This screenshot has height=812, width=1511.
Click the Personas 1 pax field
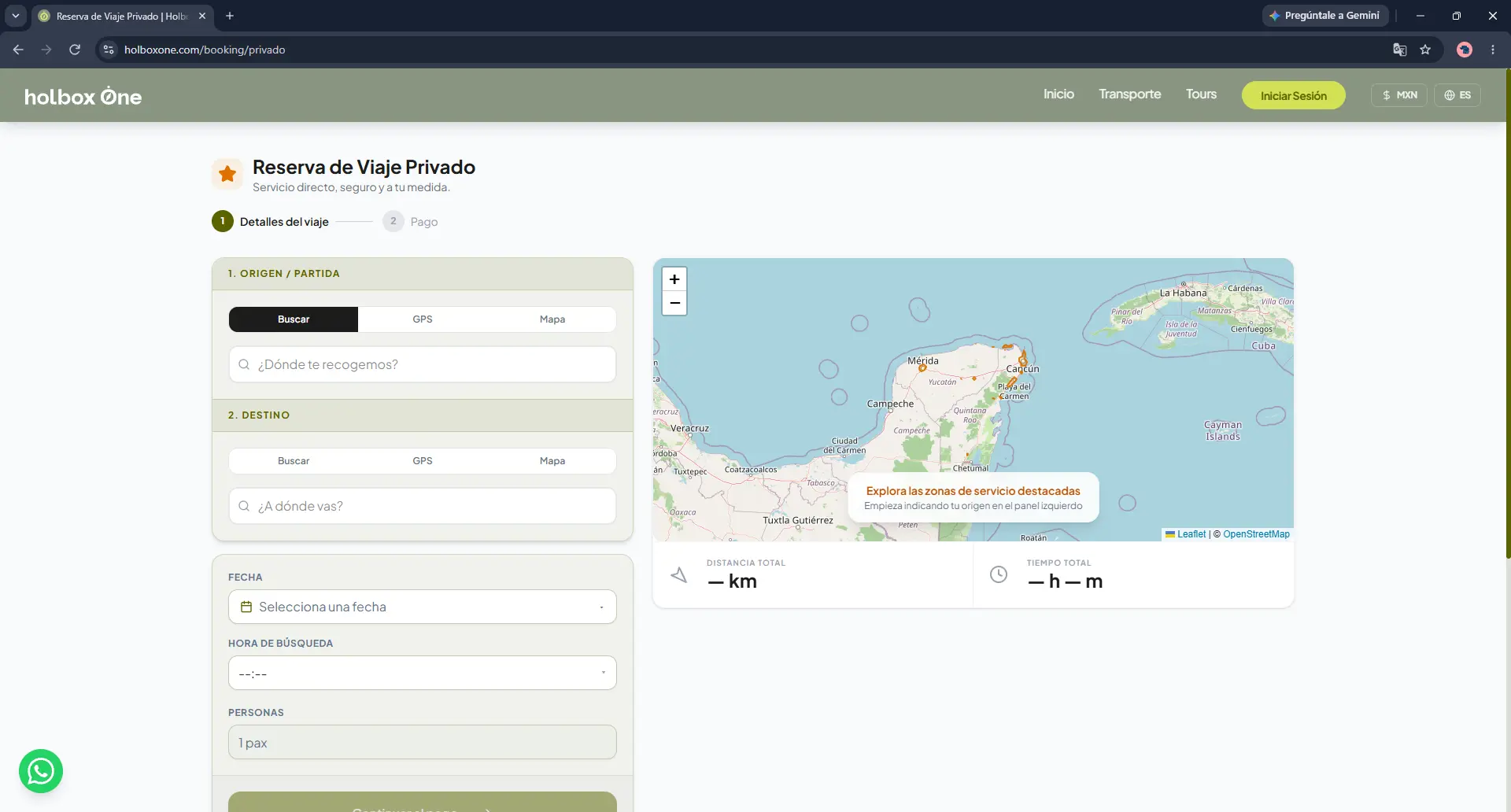point(423,742)
